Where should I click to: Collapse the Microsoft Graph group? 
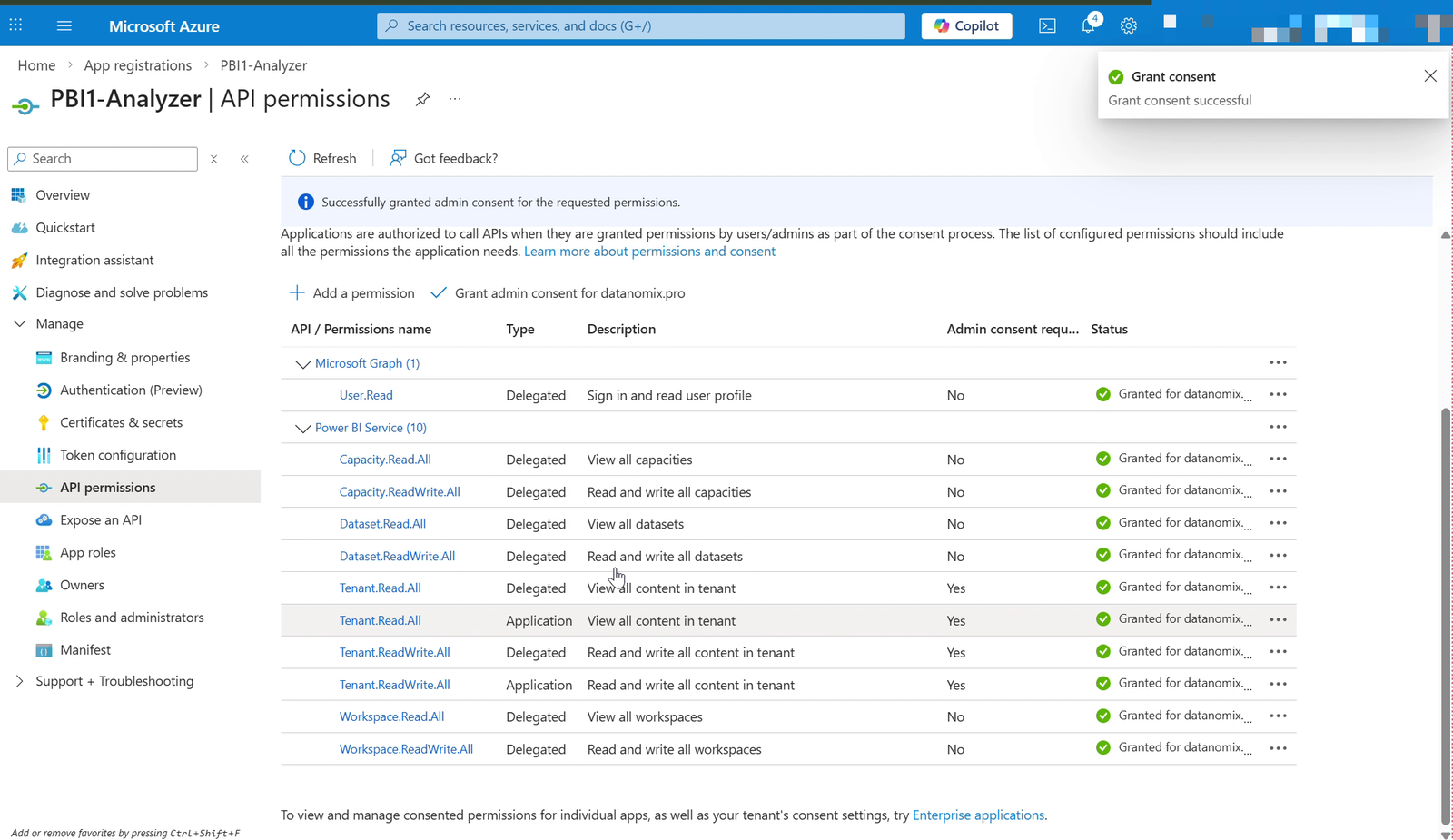(x=302, y=363)
